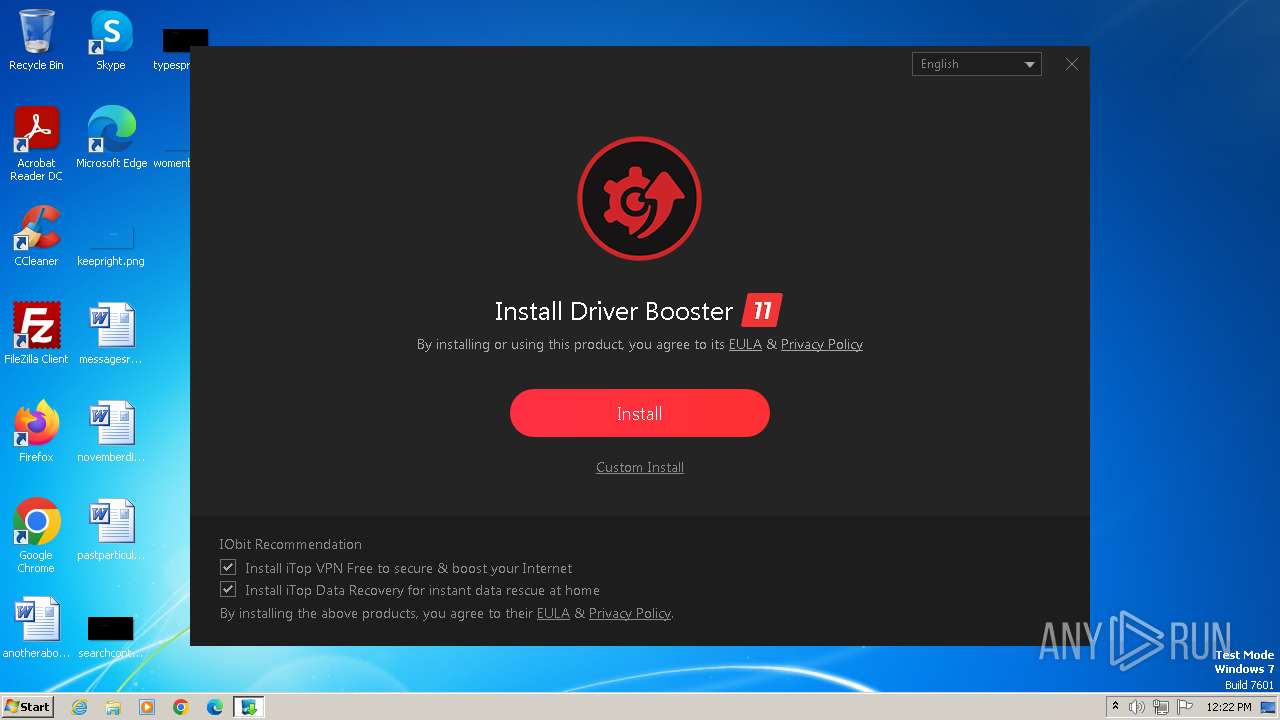Image resolution: width=1280 pixels, height=720 pixels.
Task: Select the CCleaner desktop shortcut
Action: (x=36, y=236)
